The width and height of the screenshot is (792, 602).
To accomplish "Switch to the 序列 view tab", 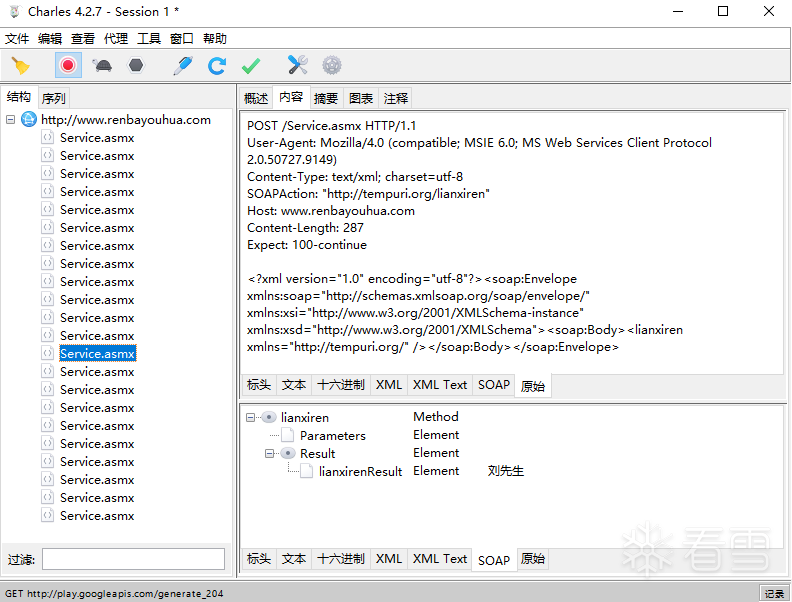I will (x=54, y=98).
